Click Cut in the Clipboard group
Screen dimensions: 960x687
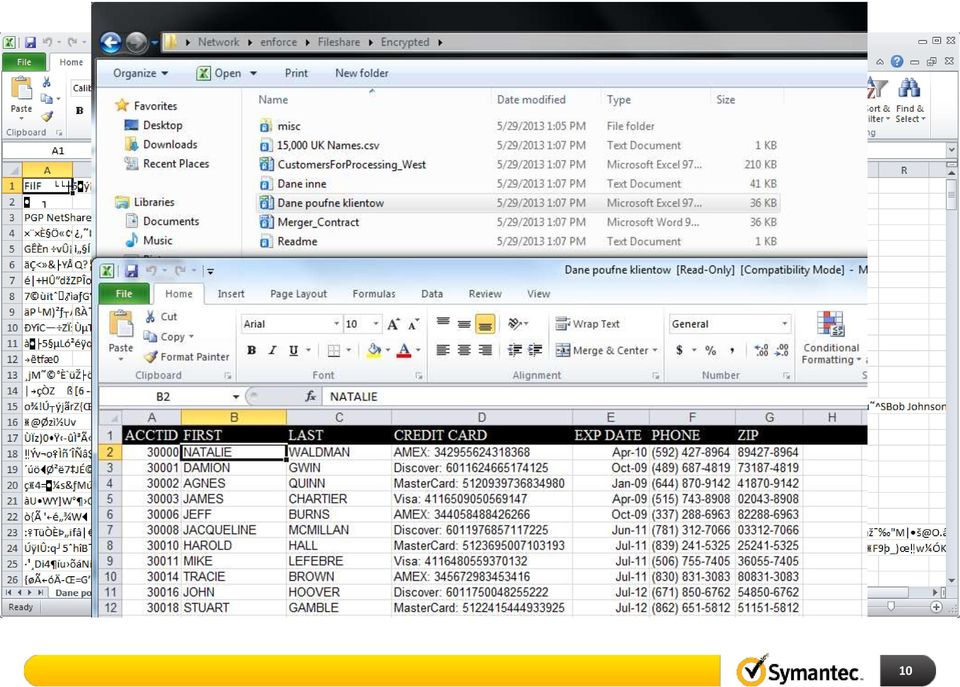coord(161,317)
